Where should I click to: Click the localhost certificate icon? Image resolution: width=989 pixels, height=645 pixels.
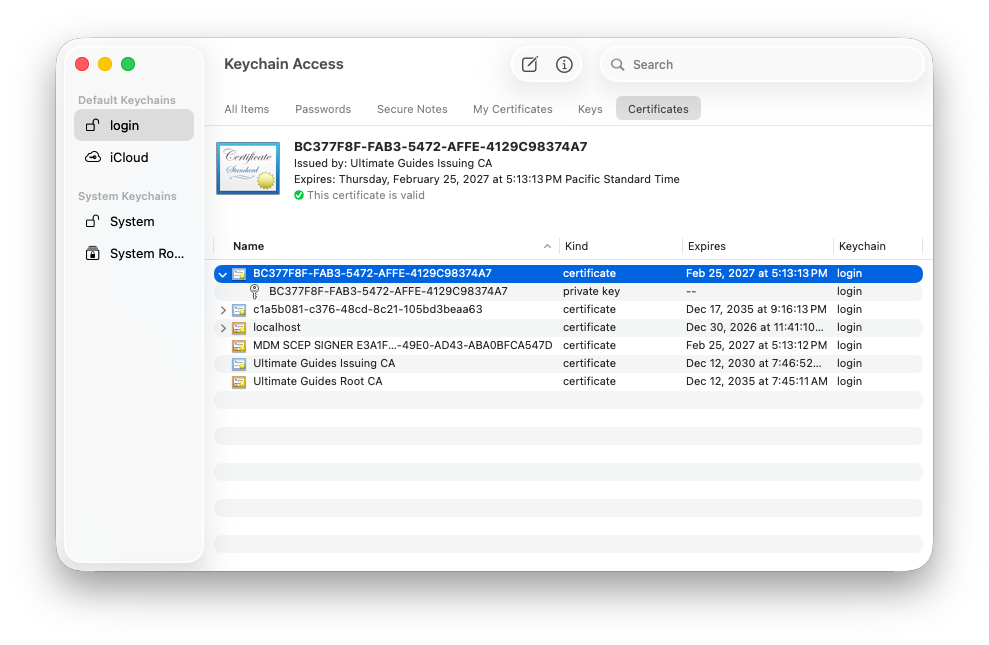click(x=237, y=327)
